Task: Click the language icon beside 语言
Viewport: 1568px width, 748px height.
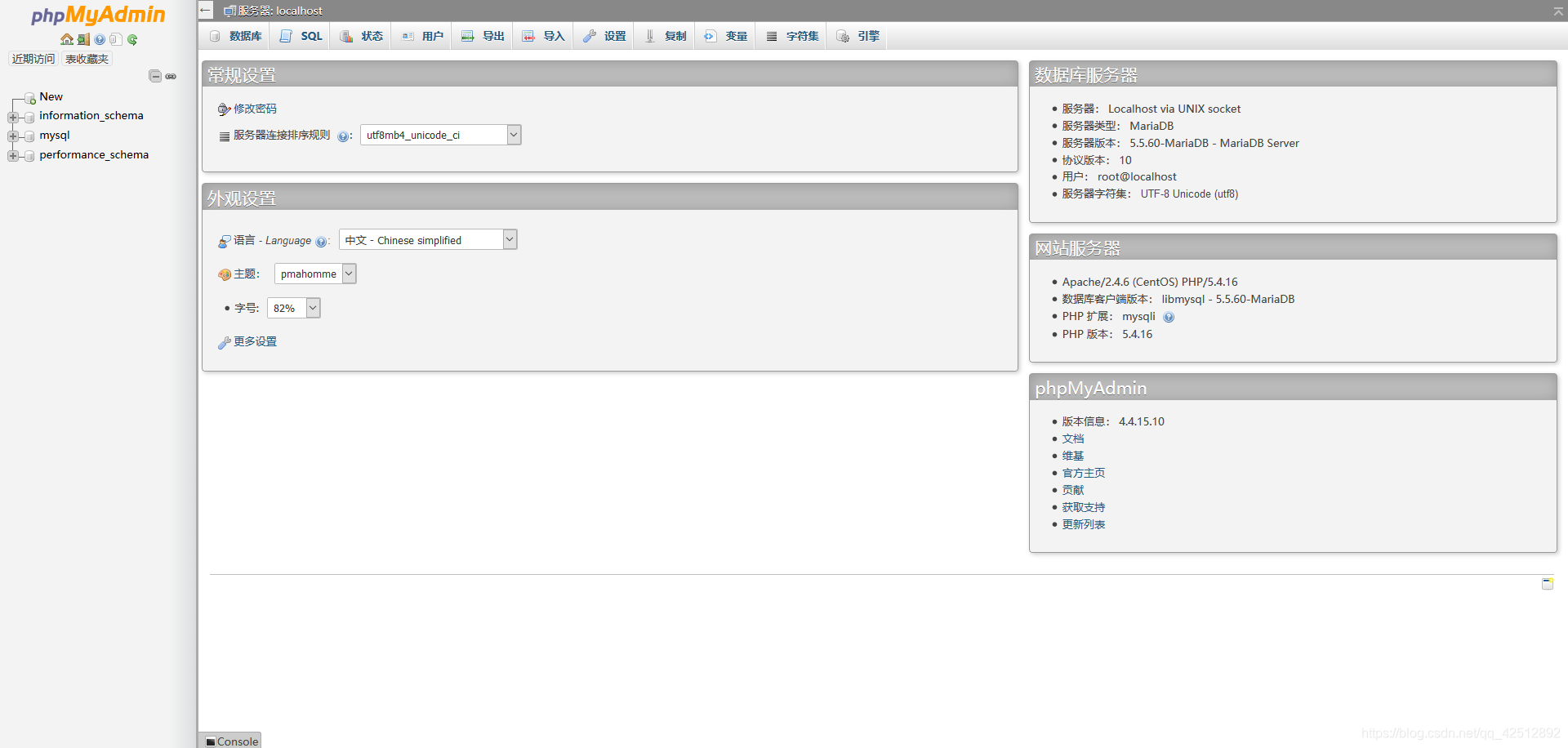Action: point(225,241)
